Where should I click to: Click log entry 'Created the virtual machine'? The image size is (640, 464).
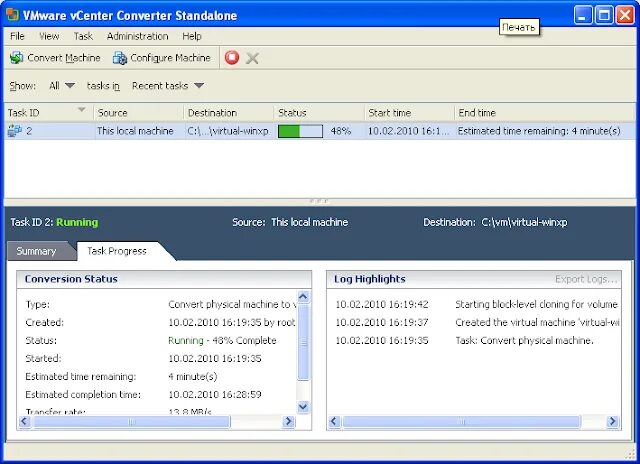click(x=537, y=322)
